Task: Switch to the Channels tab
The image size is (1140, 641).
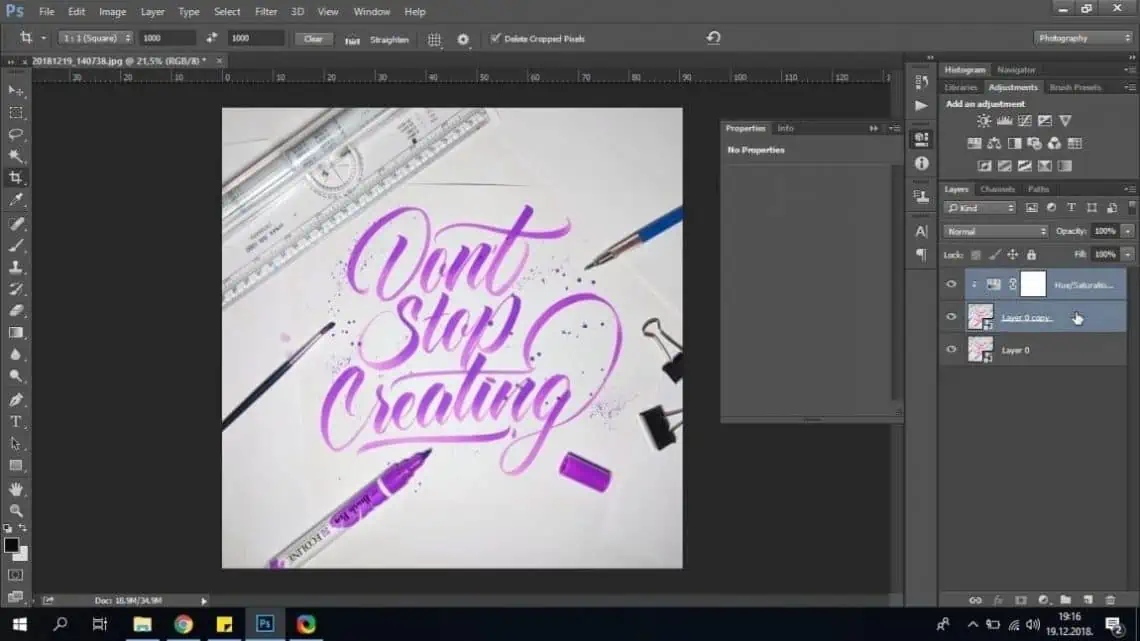Action: point(997,189)
